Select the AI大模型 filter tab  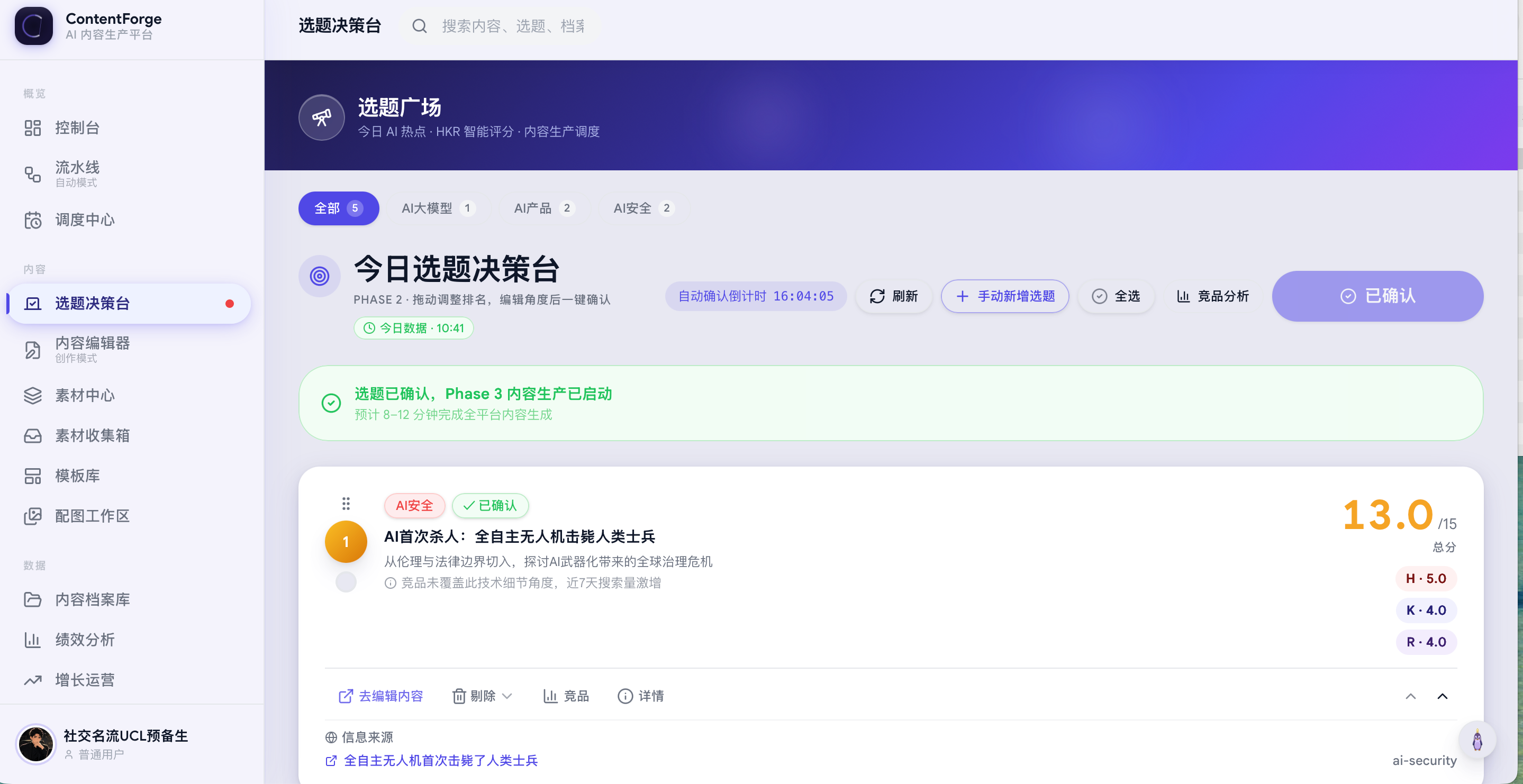click(x=438, y=208)
